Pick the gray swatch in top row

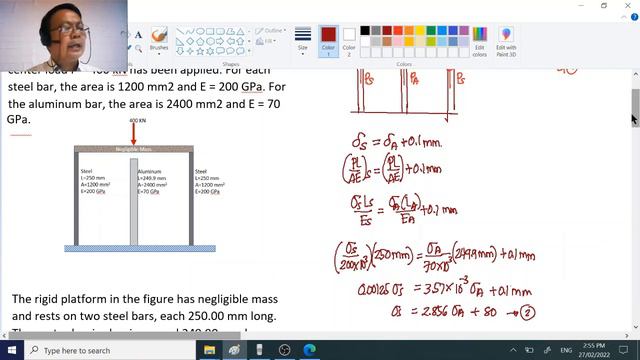click(376, 31)
